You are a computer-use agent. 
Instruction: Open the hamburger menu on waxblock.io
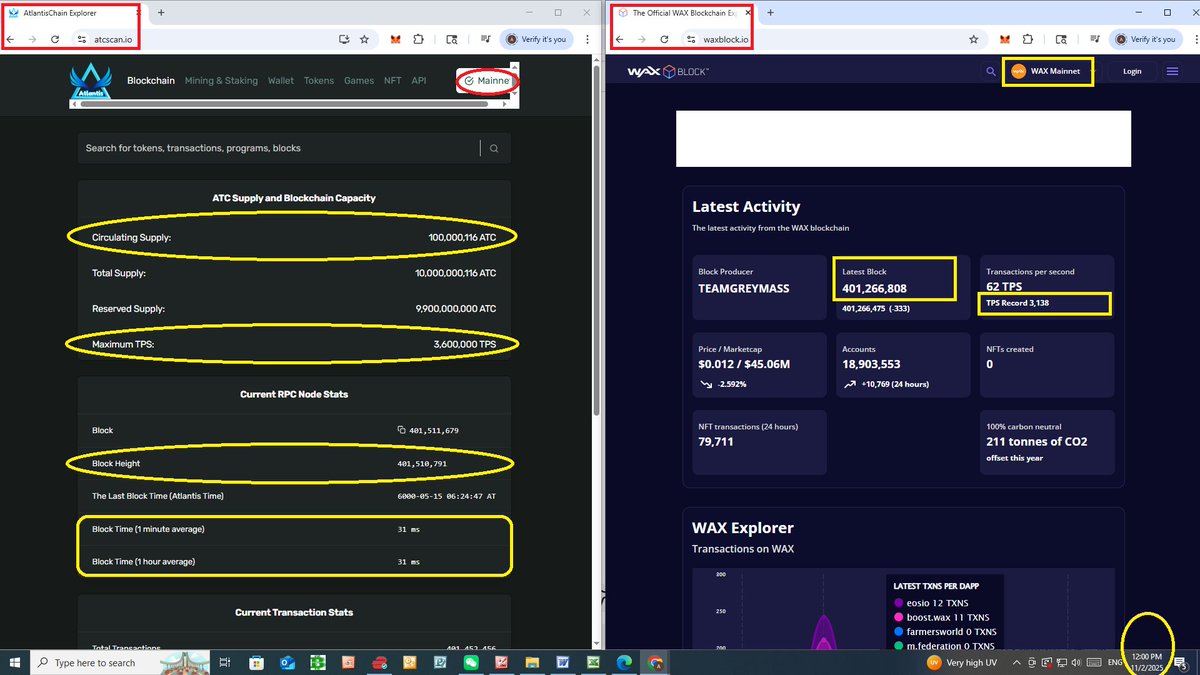click(x=1172, y=71)
